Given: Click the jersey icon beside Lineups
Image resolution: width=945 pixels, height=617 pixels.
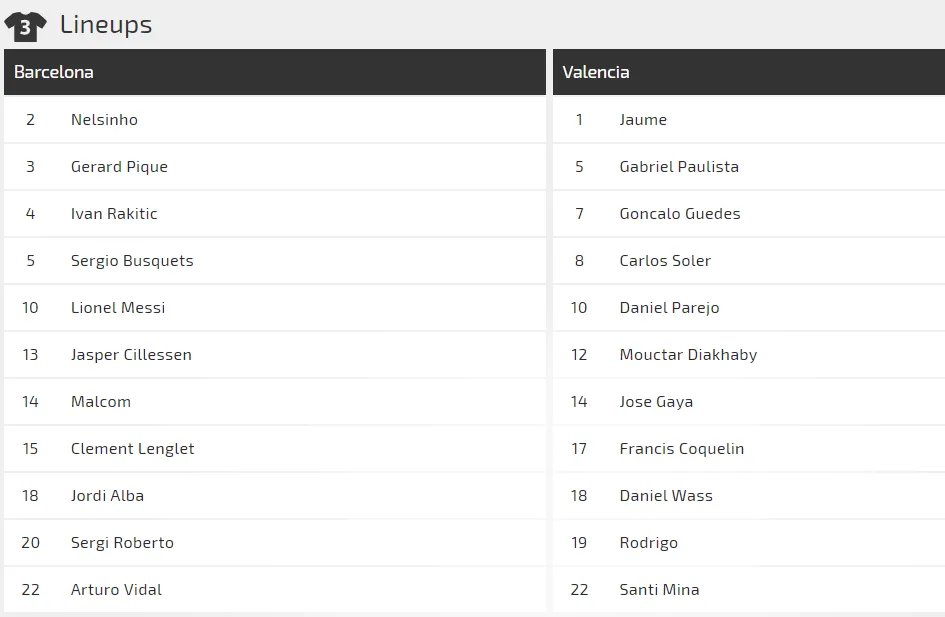Looking at the screenshot, I should (25, 26).
